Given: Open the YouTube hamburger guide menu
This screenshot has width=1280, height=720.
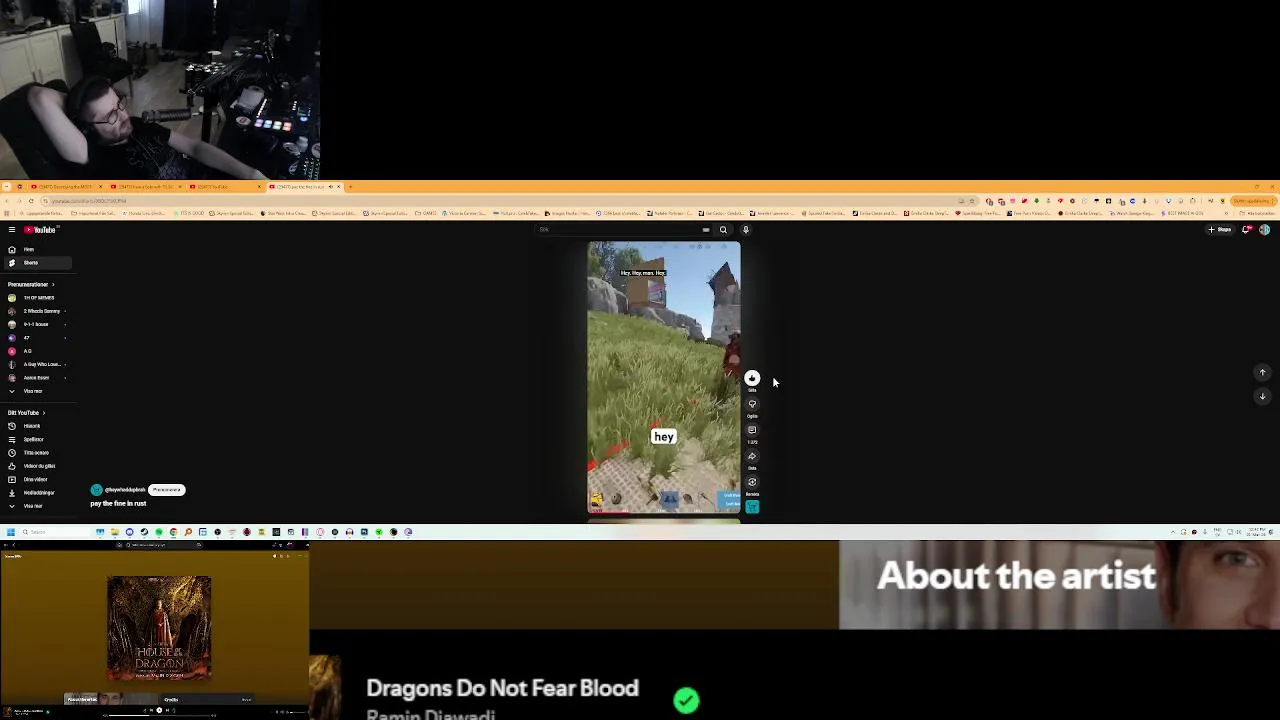Looking at the screenshot, I should click(12, 230).
